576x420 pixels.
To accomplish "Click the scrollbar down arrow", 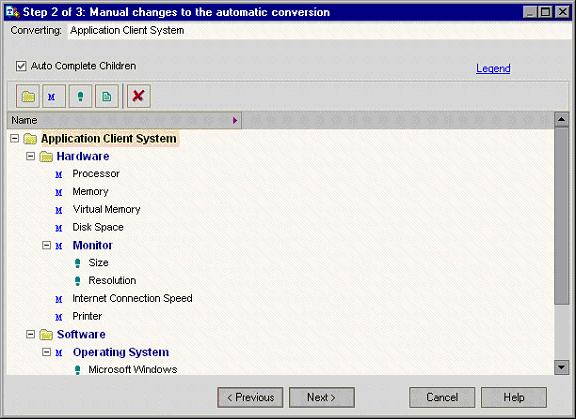I will click(561, 367).
